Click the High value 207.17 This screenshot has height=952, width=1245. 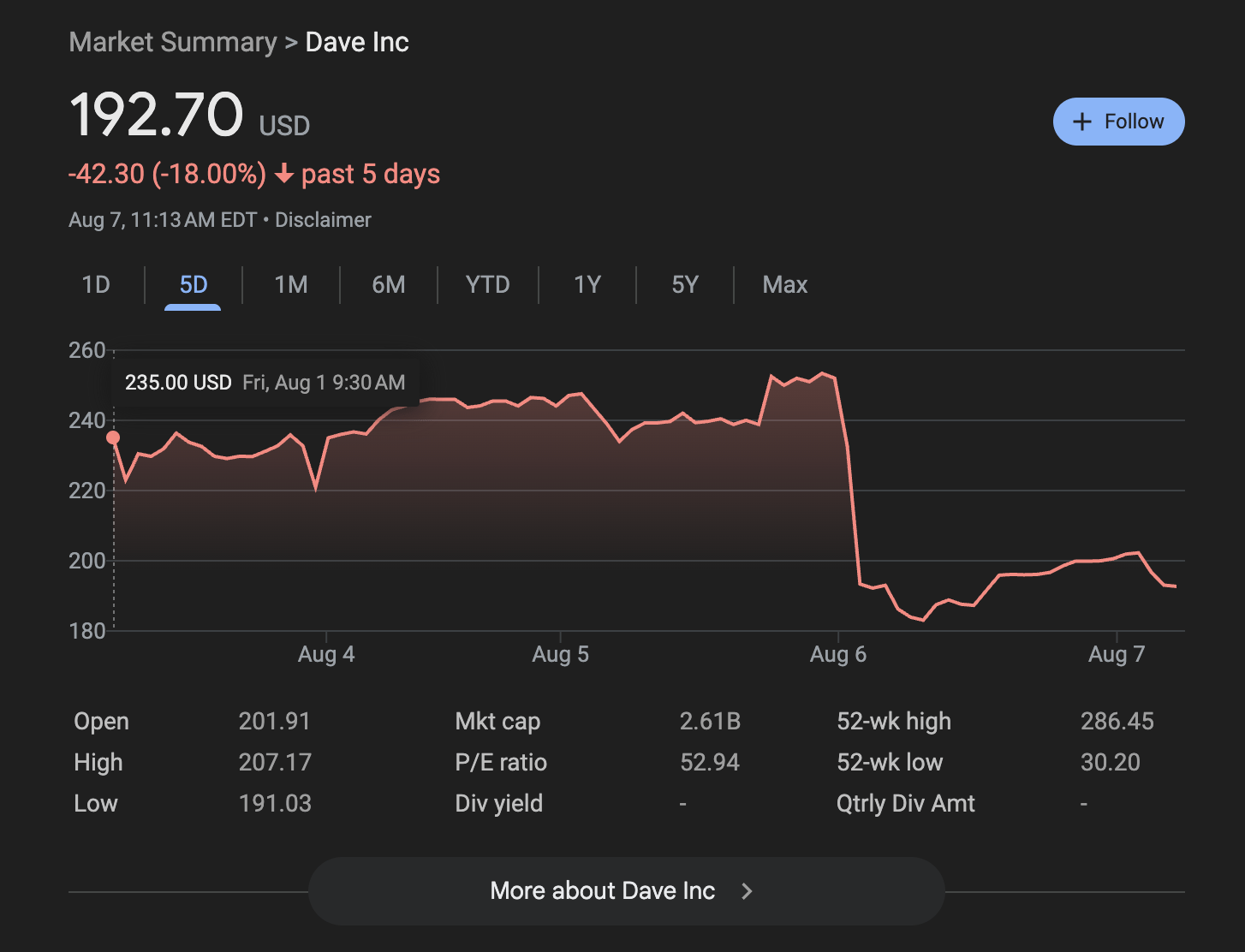(x=275, y=762)
